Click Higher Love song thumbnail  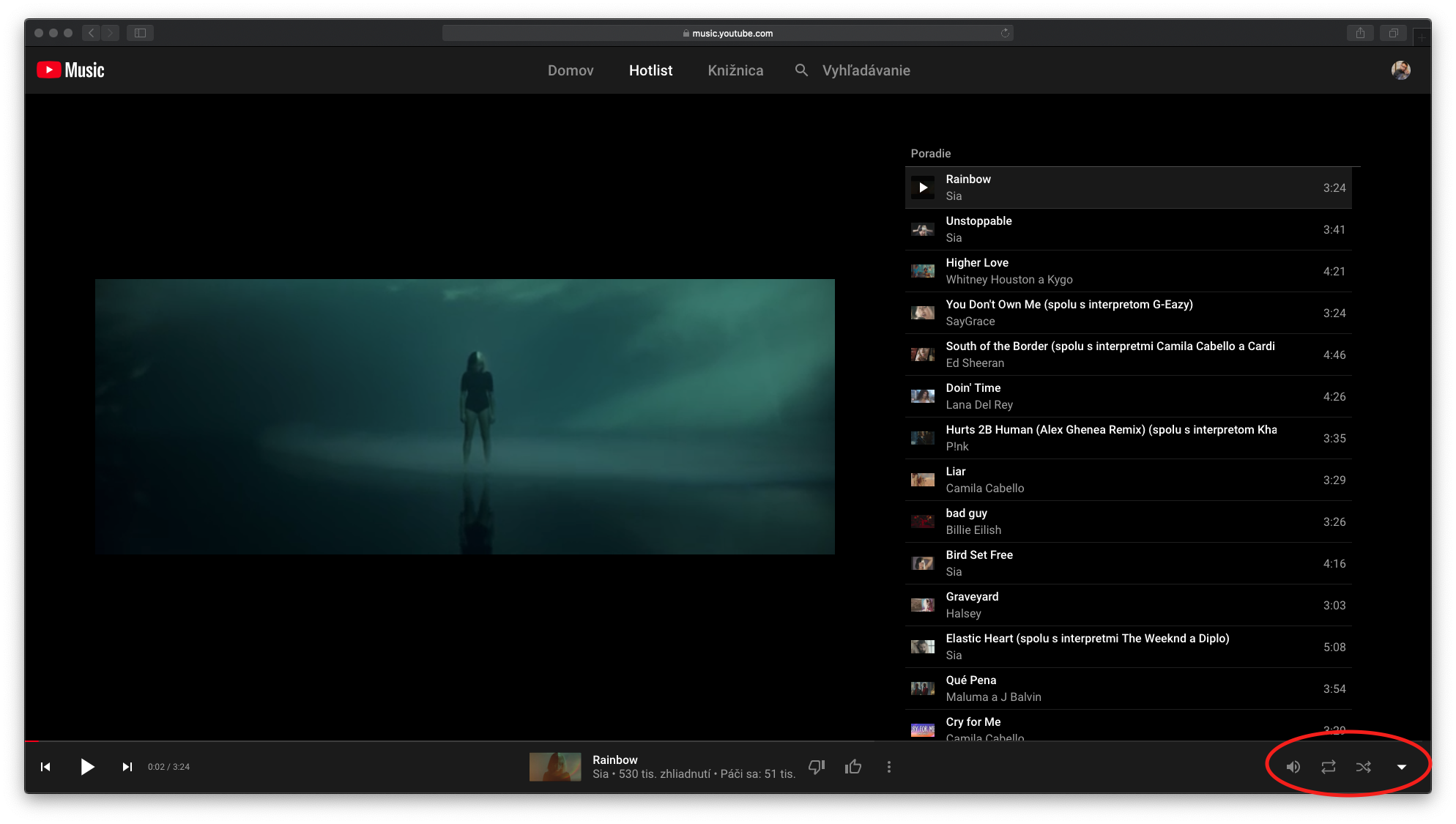pyautogui.click(x=923, y=271)
